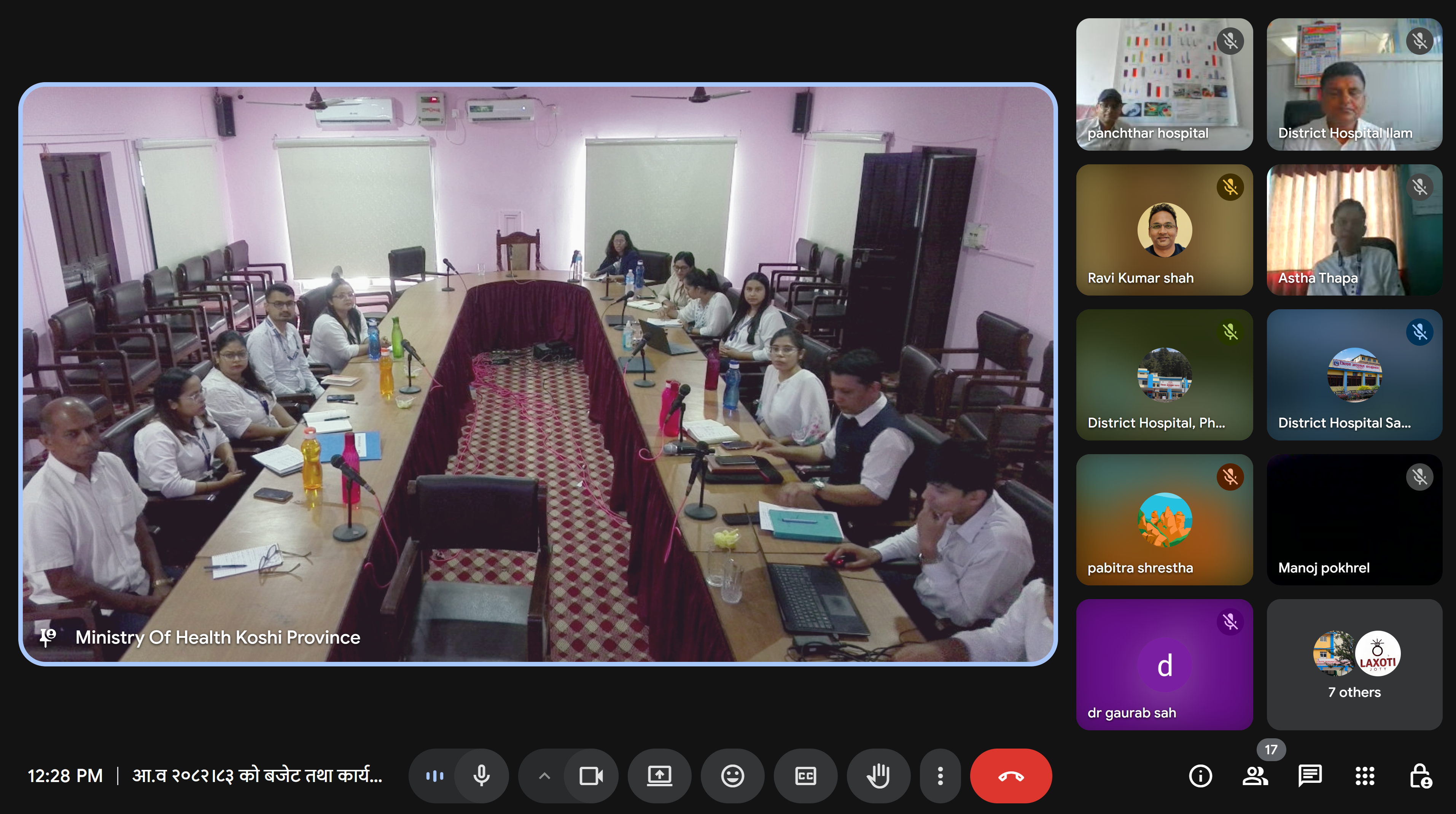The width and height of the screenshot is (1456, 814).
Task: Open the activities grid icon
Action: [x=1364, y=776]
